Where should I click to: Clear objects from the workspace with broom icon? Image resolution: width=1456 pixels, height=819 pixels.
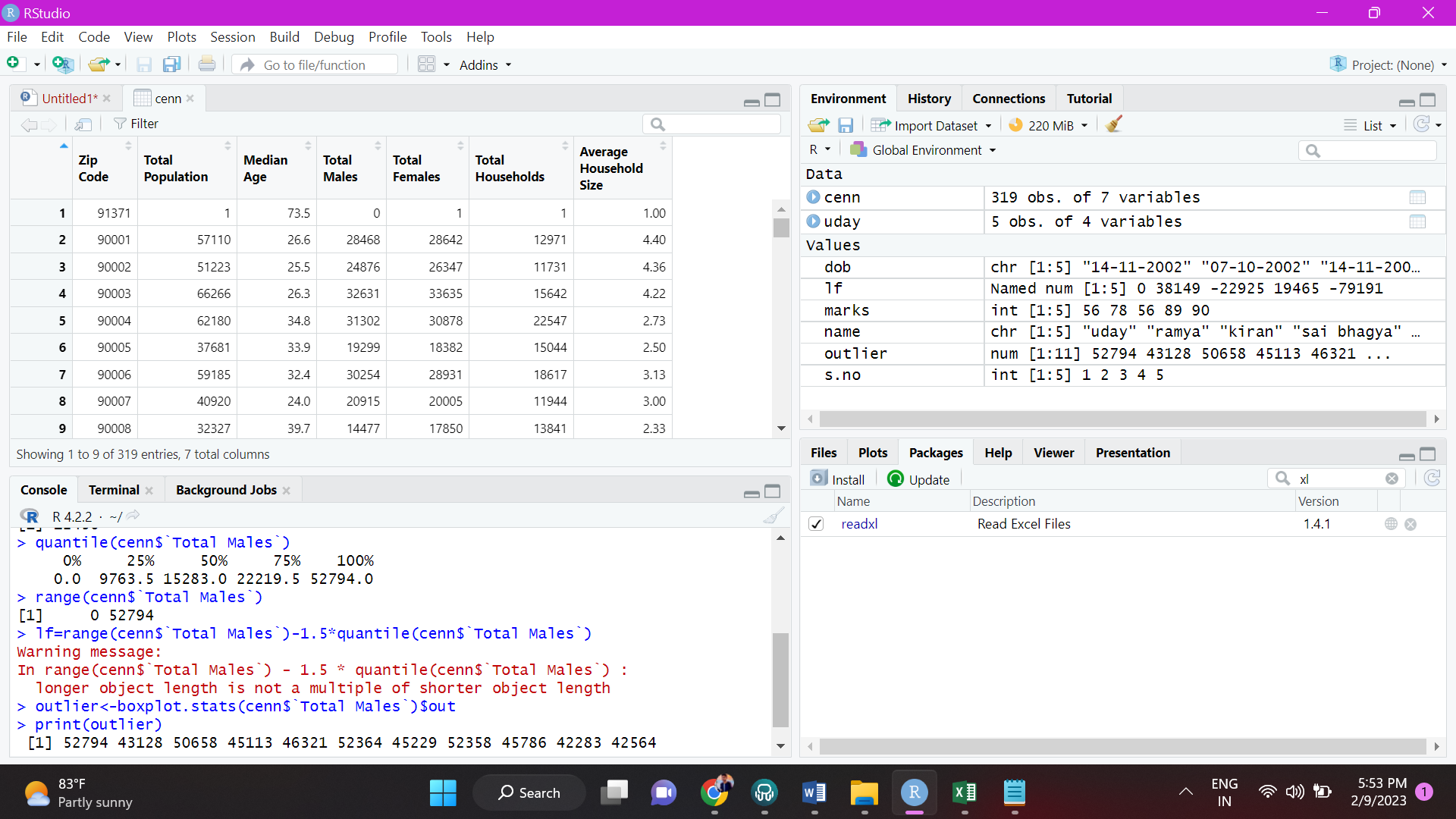click(1113, 124)
